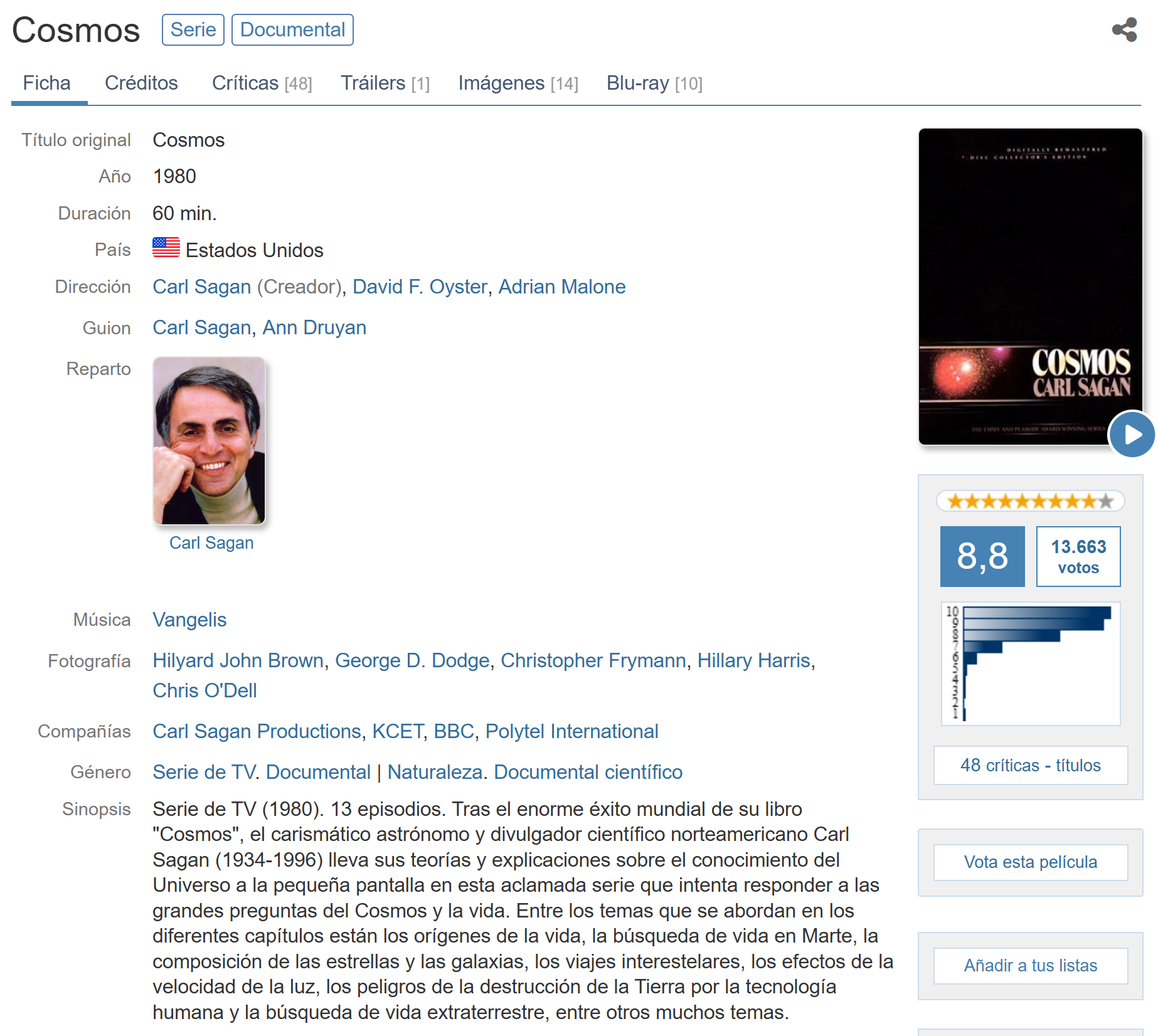Click Añadir a tus listas button
Viewport: 1158px width, 1036px height.
click(1030, 965)
